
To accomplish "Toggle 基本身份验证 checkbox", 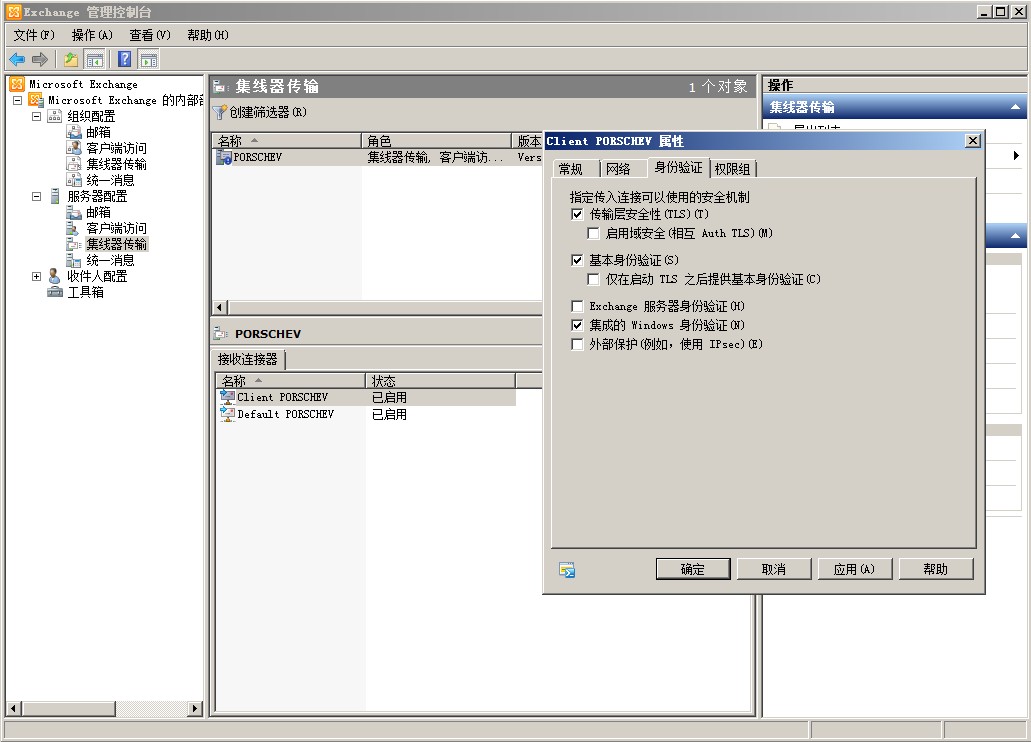I will pyautogui.click(x=577, y=260).
